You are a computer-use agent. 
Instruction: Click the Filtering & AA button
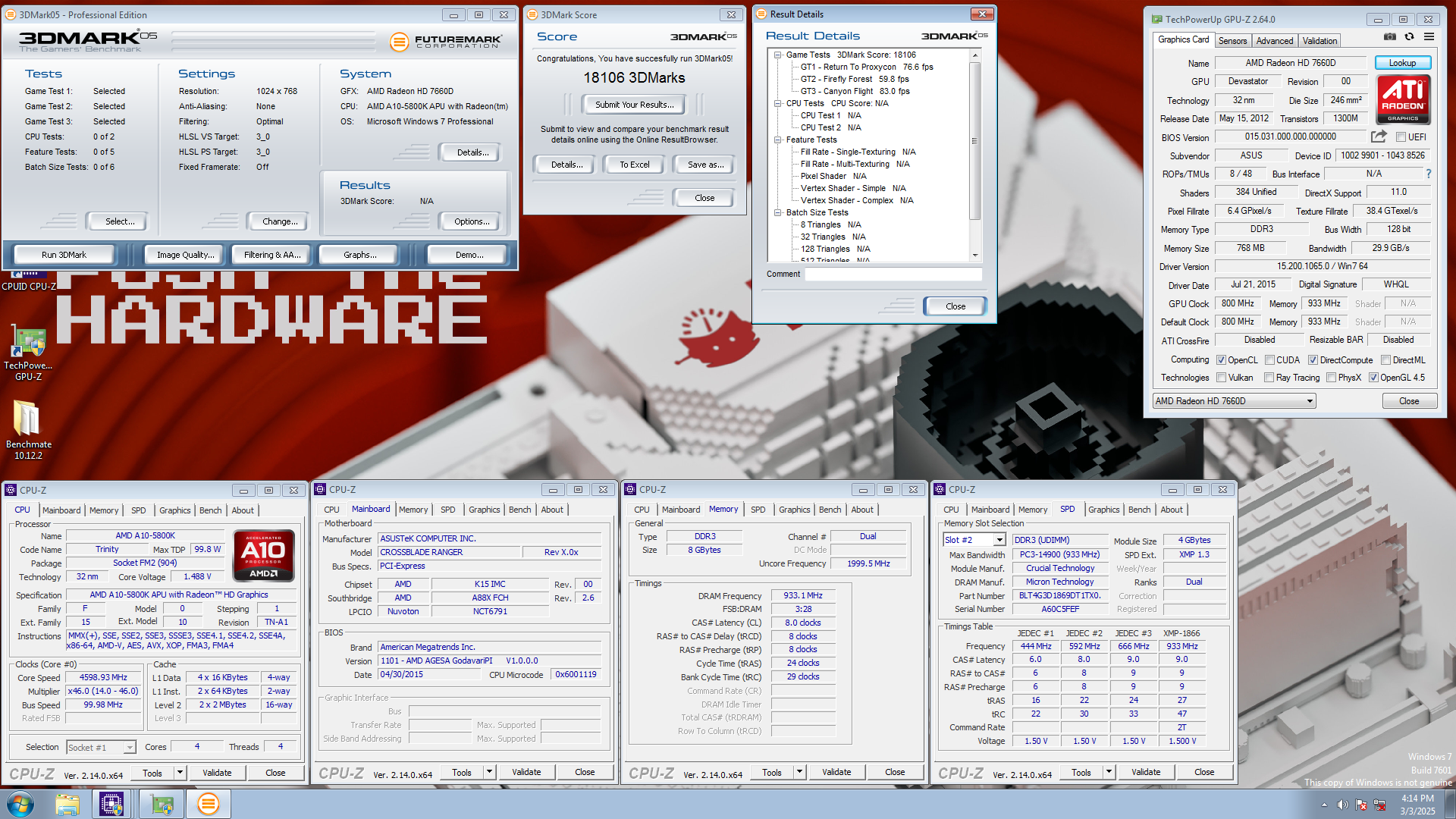pos(272,255)
